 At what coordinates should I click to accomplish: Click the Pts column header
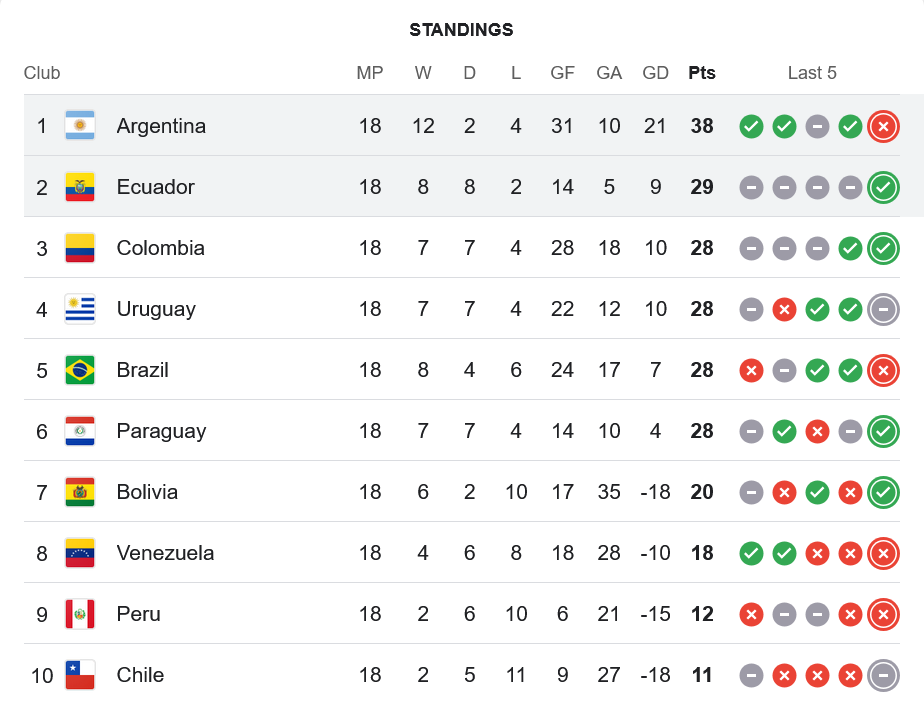click(702, 73)
